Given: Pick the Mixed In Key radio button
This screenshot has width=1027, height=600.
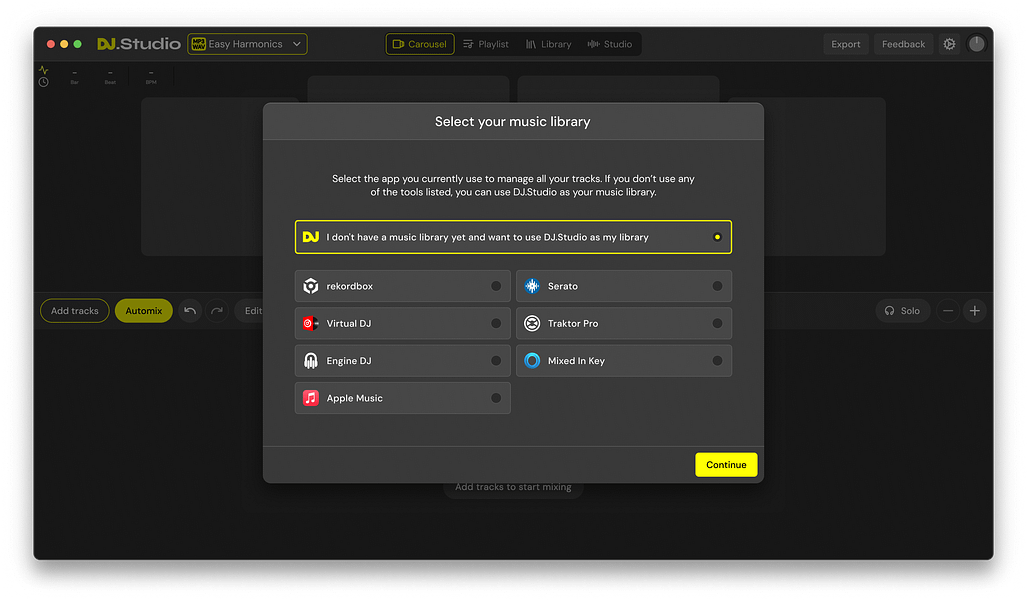Looking at the screenshot, I should pyautogui.click(x=717, y=361).
